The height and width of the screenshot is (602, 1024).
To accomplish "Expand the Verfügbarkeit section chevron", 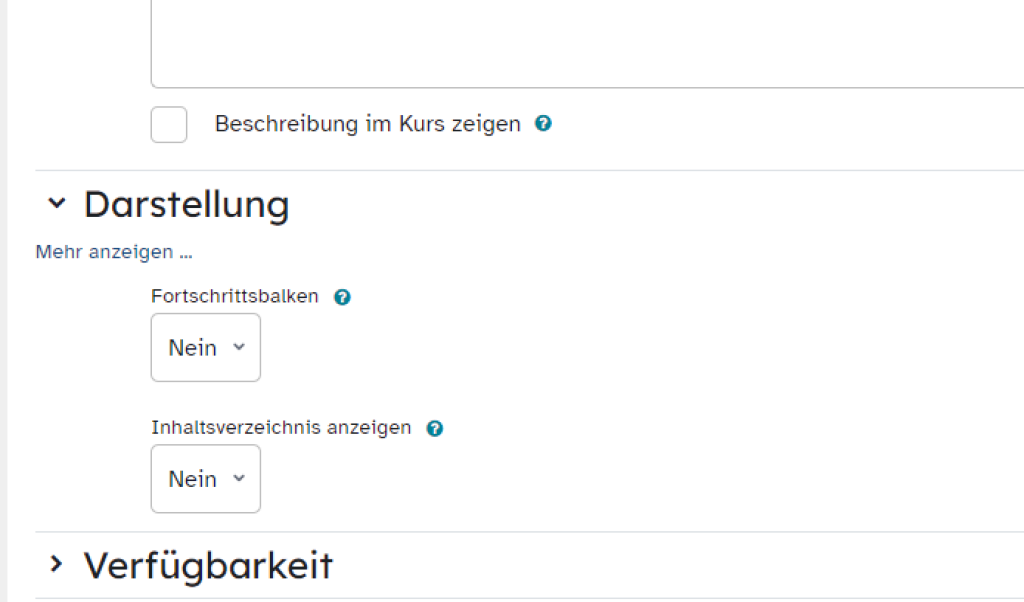I will tap(57, 565).
